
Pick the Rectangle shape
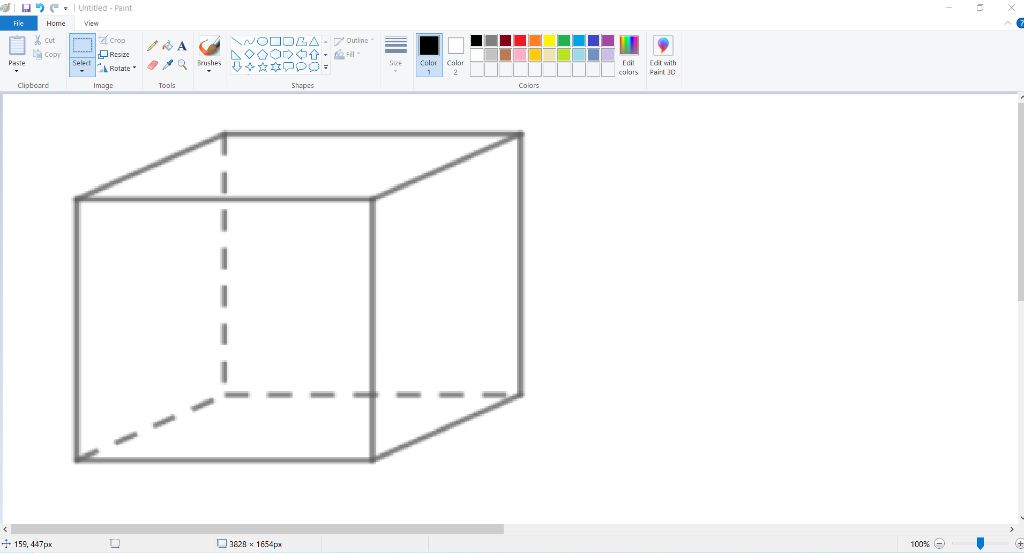pyautogui.click(x=275, y=41)
